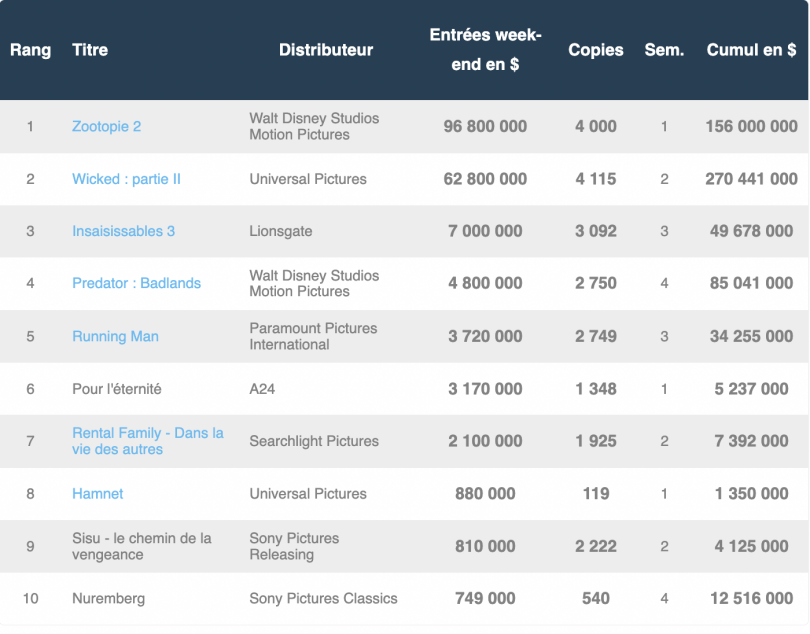
Task: Select the Lionsgate distributor cell
Action: (281, 231)
